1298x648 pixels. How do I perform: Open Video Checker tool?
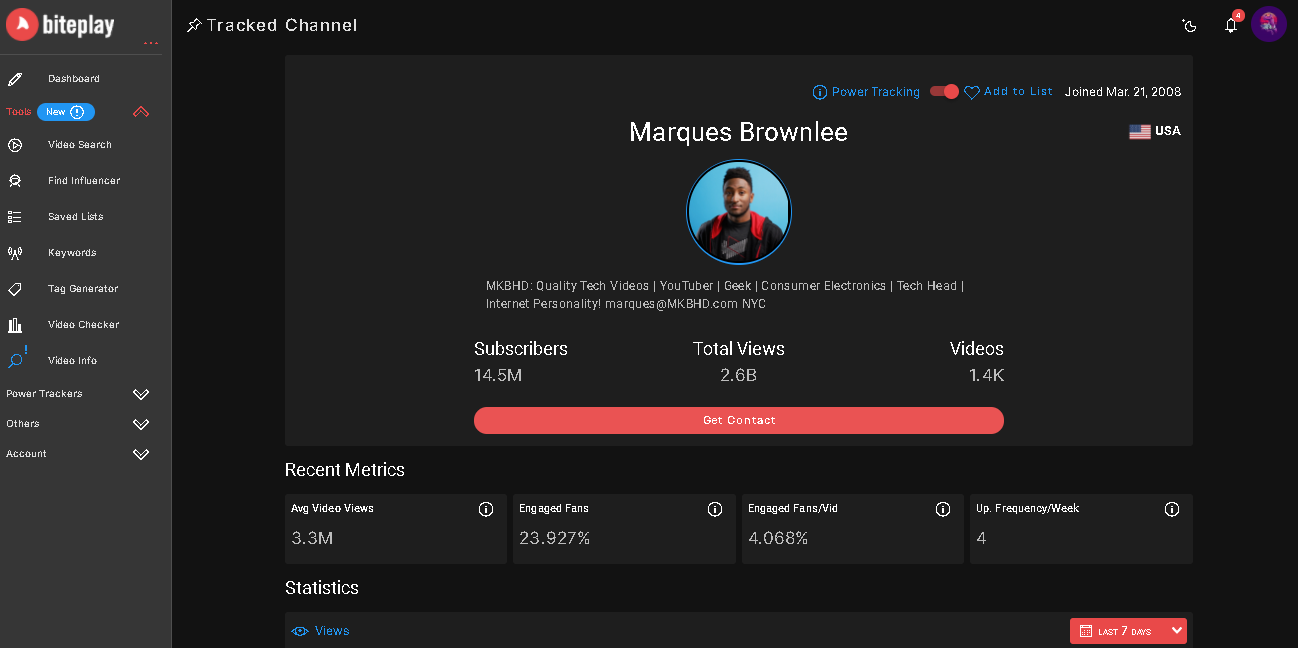[x=84, y=325]
